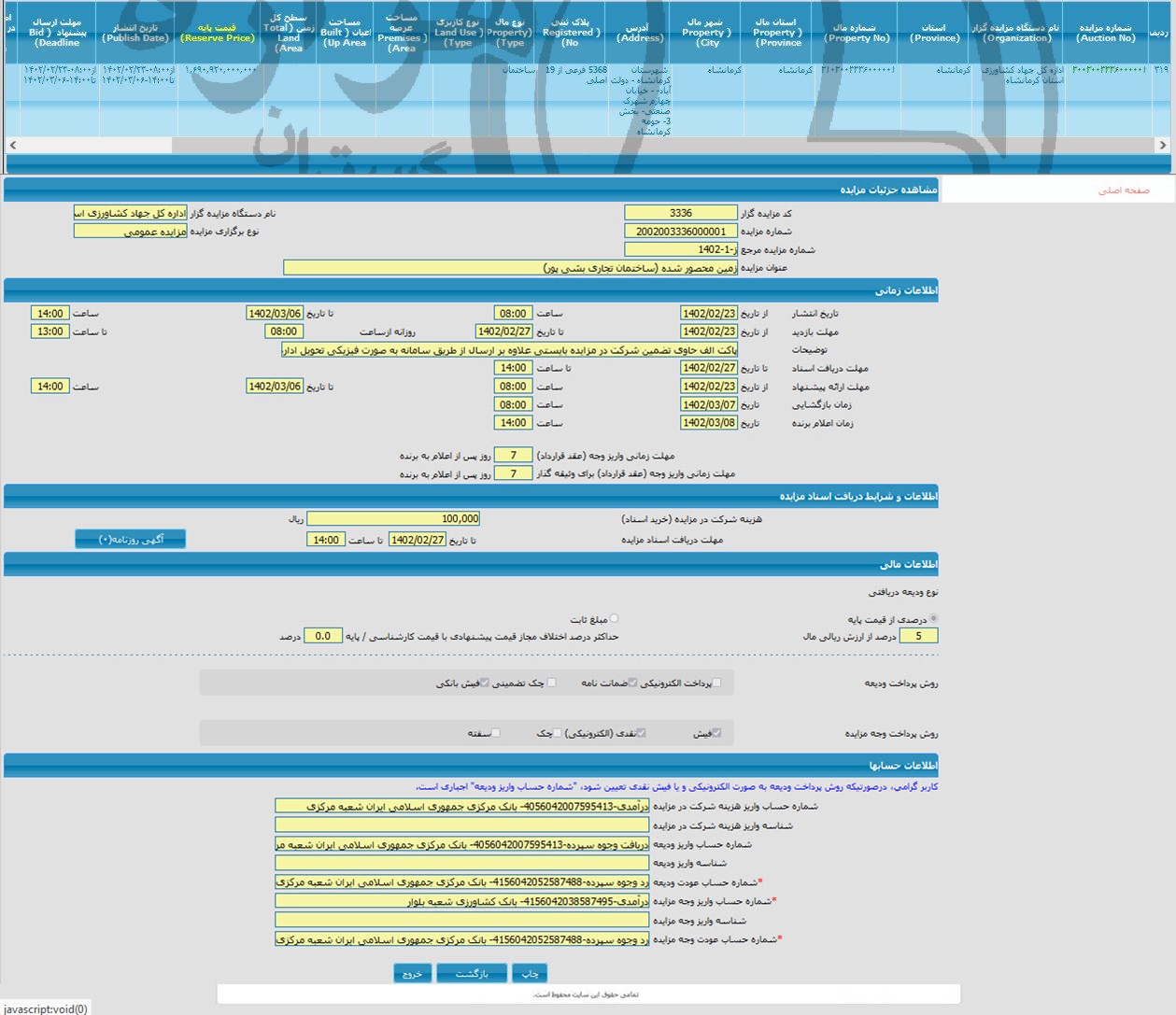Toggle the چک تضمینی checkbox
Screen dimensions: 1176x1015
[x=551, y=683]
